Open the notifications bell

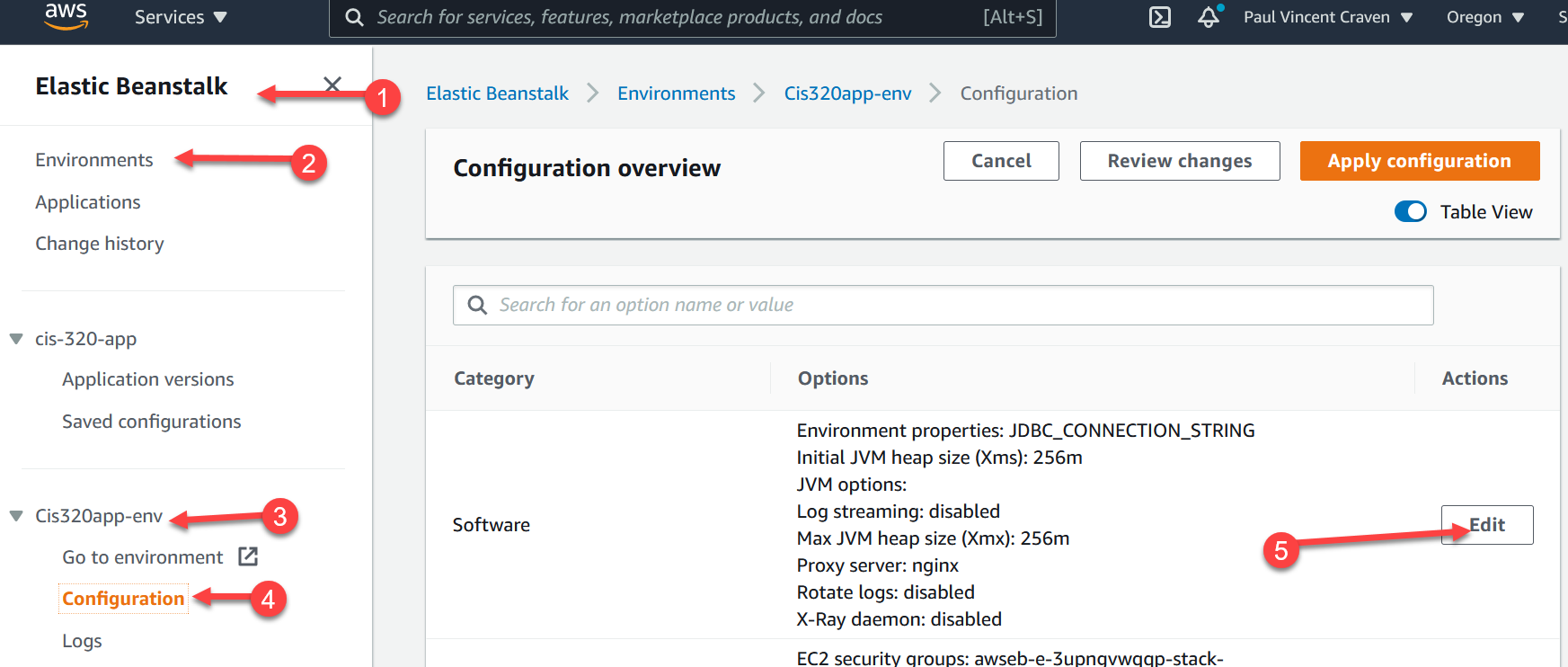point(1209,16)
